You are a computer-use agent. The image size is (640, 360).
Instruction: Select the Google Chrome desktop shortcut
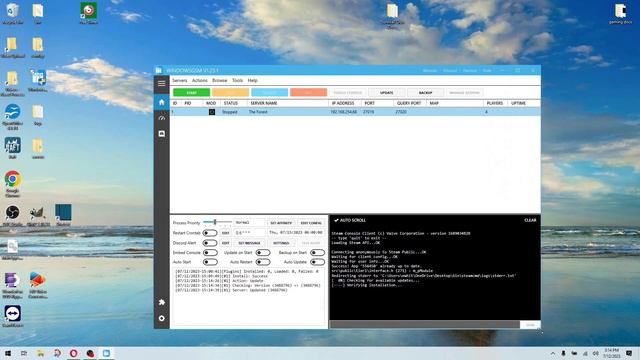click(13, 184)
